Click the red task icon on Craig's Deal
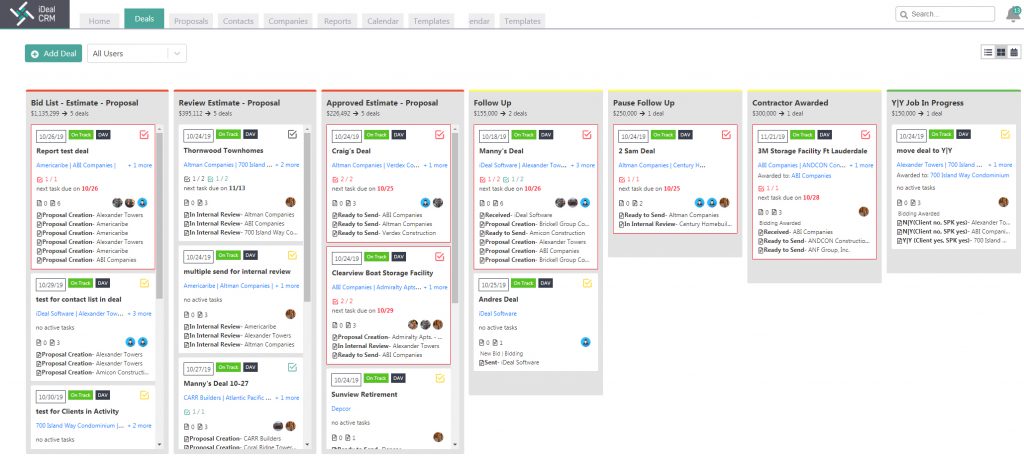1024x463 pixels. coord(335,178)
